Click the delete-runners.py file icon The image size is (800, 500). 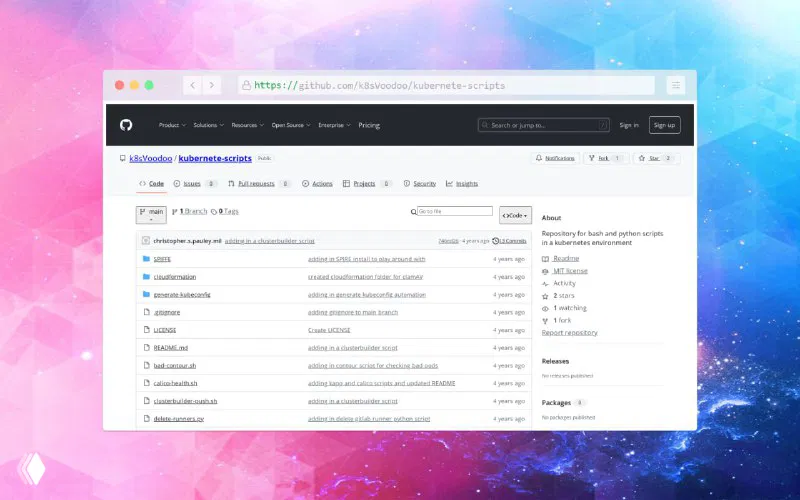pyautogui.click(x=146, y=418)
